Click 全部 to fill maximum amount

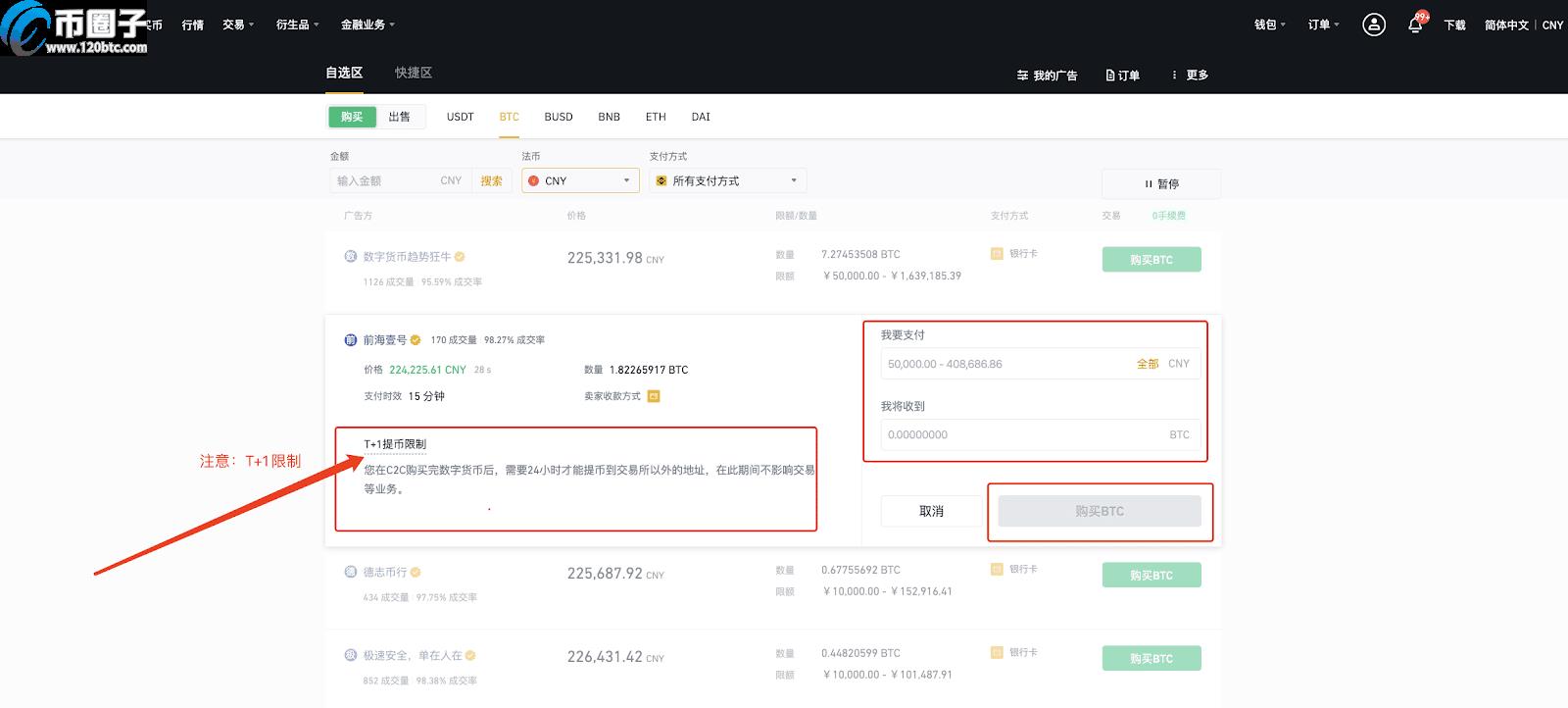1148,364
